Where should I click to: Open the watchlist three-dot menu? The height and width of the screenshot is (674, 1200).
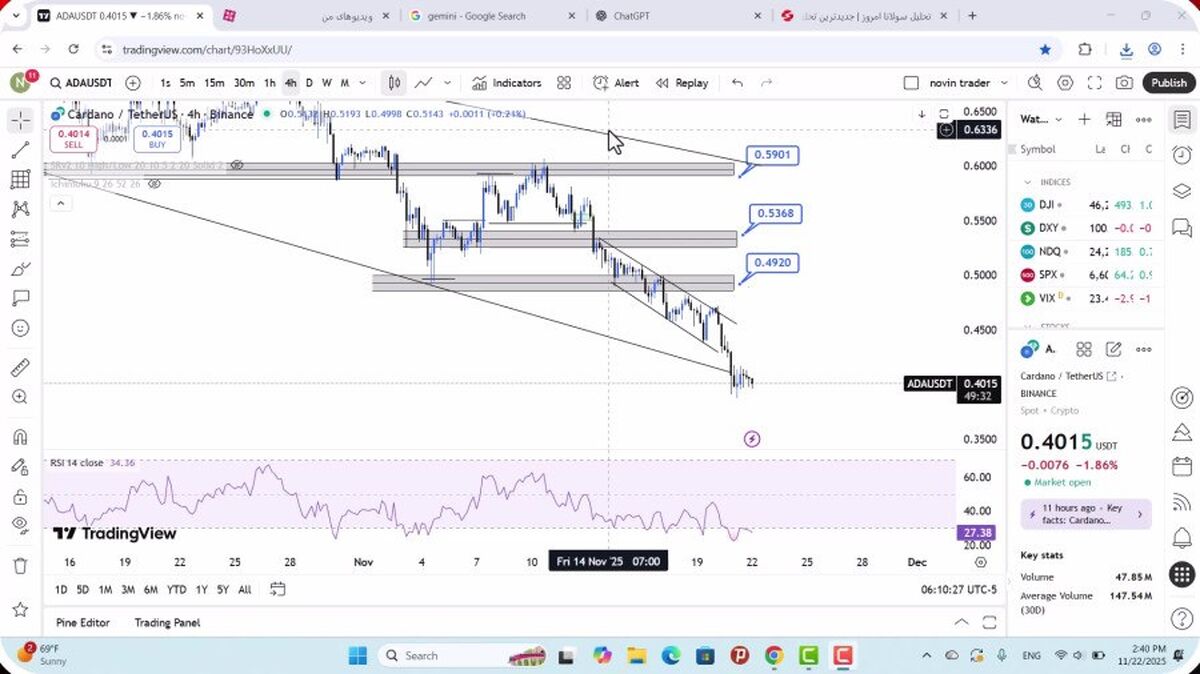coord(1144,119)
